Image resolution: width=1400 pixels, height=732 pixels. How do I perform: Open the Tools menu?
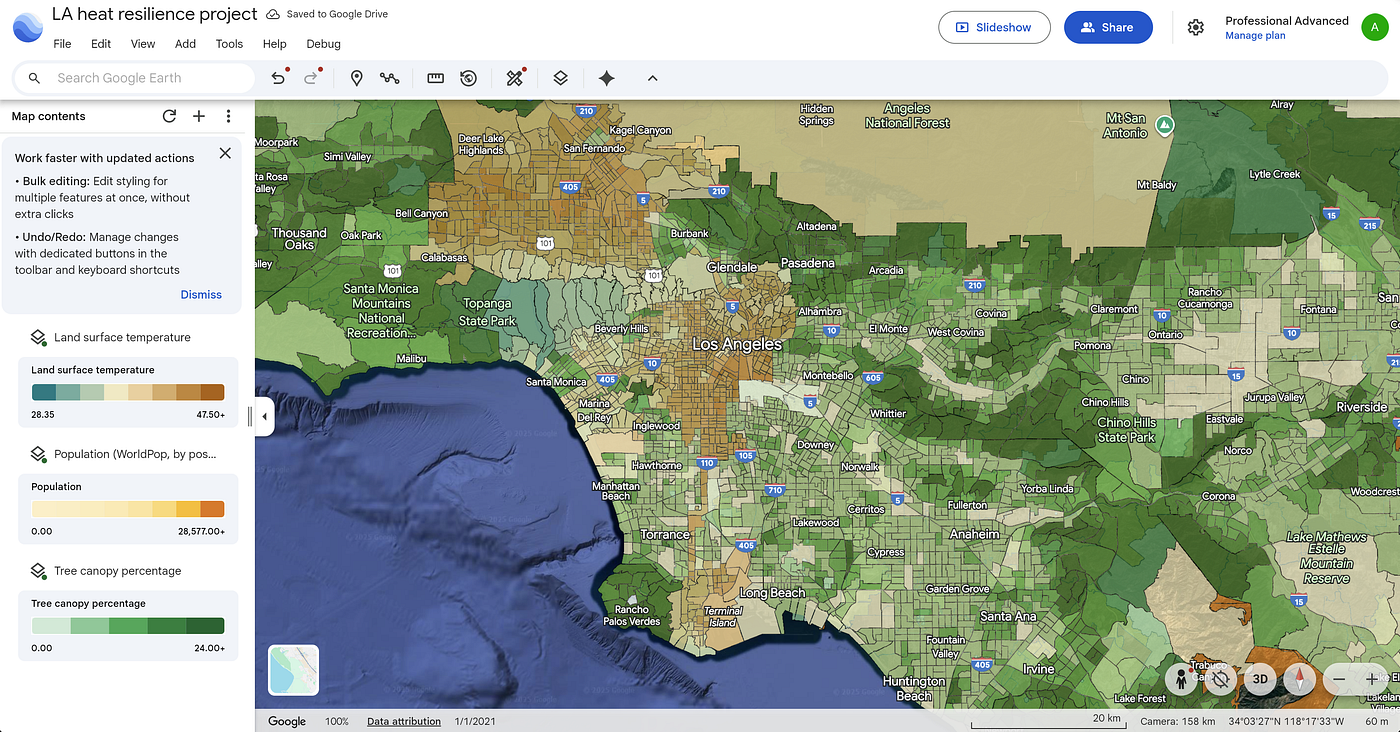[229, 44]
